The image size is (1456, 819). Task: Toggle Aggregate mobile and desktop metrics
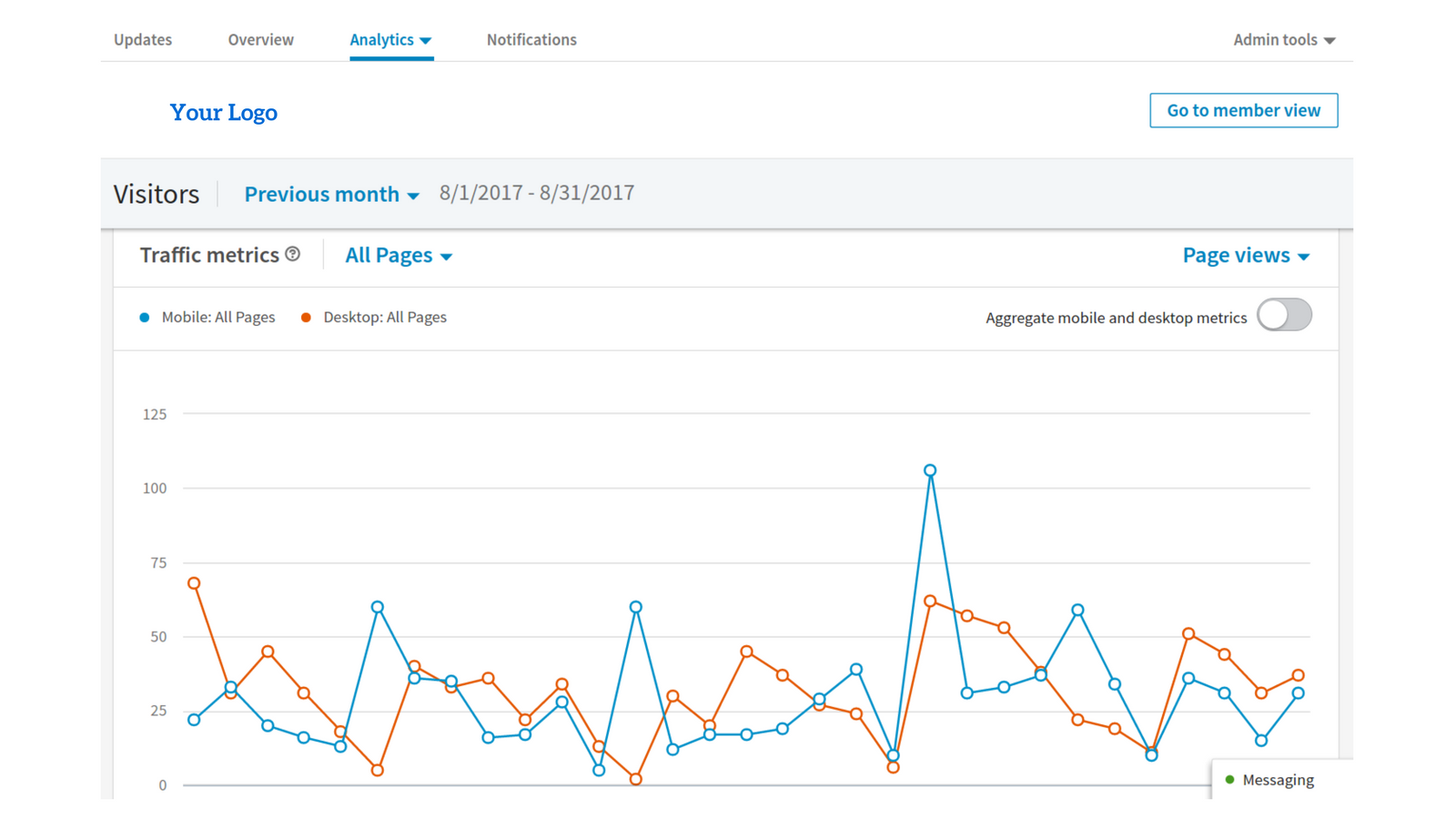(x=1284, y=316)
